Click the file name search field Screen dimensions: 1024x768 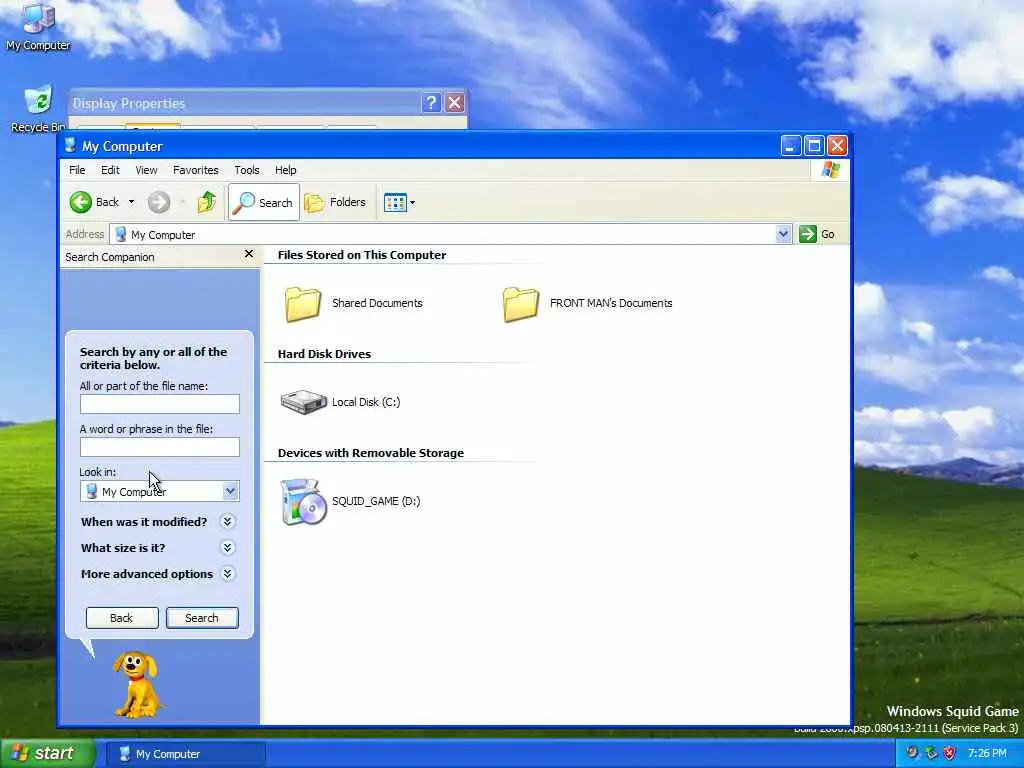[160, 404]
